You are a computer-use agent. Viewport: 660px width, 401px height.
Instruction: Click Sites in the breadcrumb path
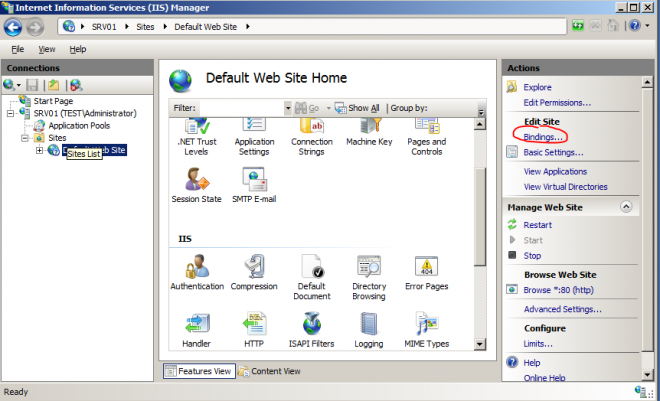point(145,27)
